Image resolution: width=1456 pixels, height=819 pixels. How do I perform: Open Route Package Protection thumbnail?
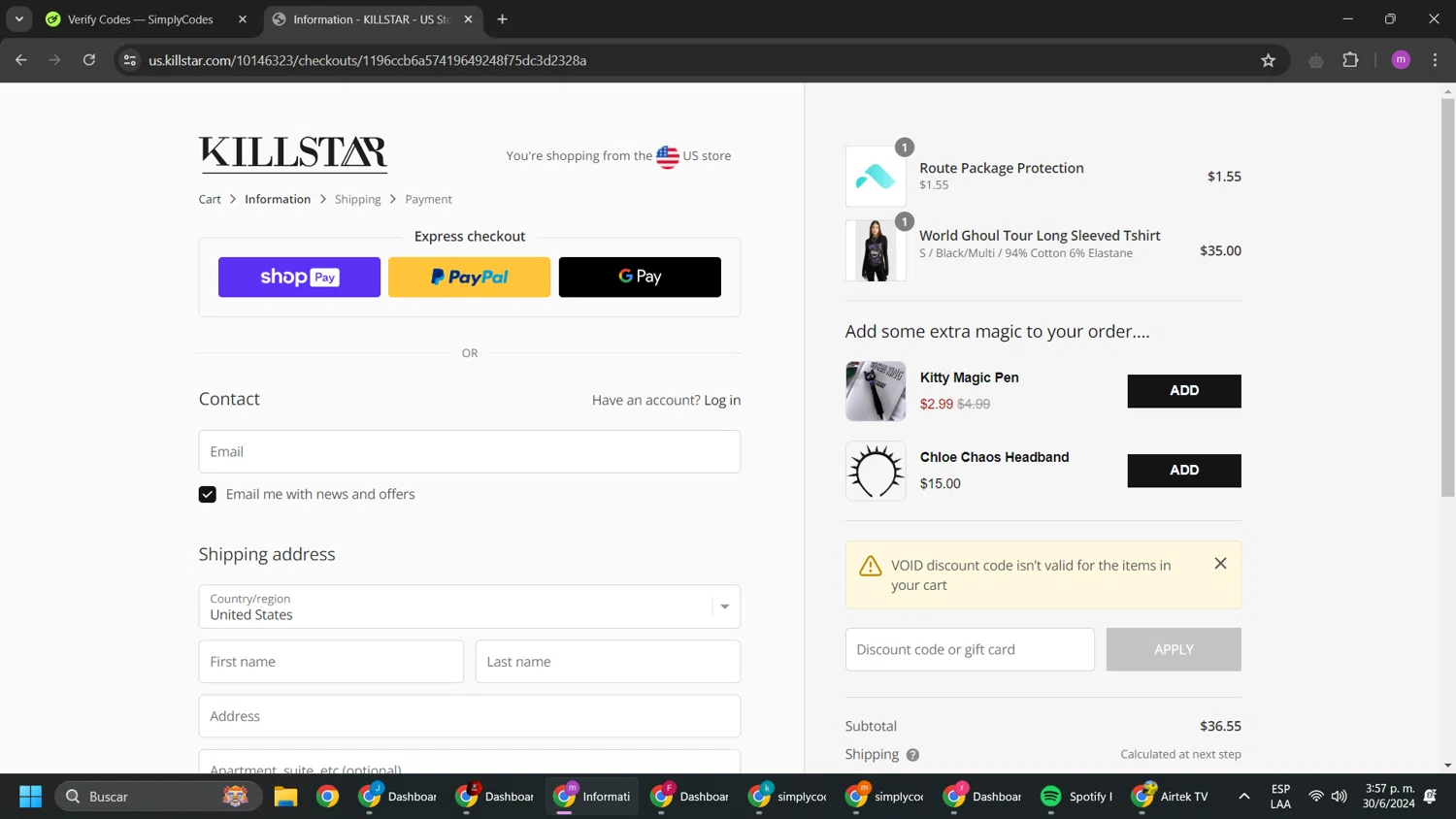876,177
